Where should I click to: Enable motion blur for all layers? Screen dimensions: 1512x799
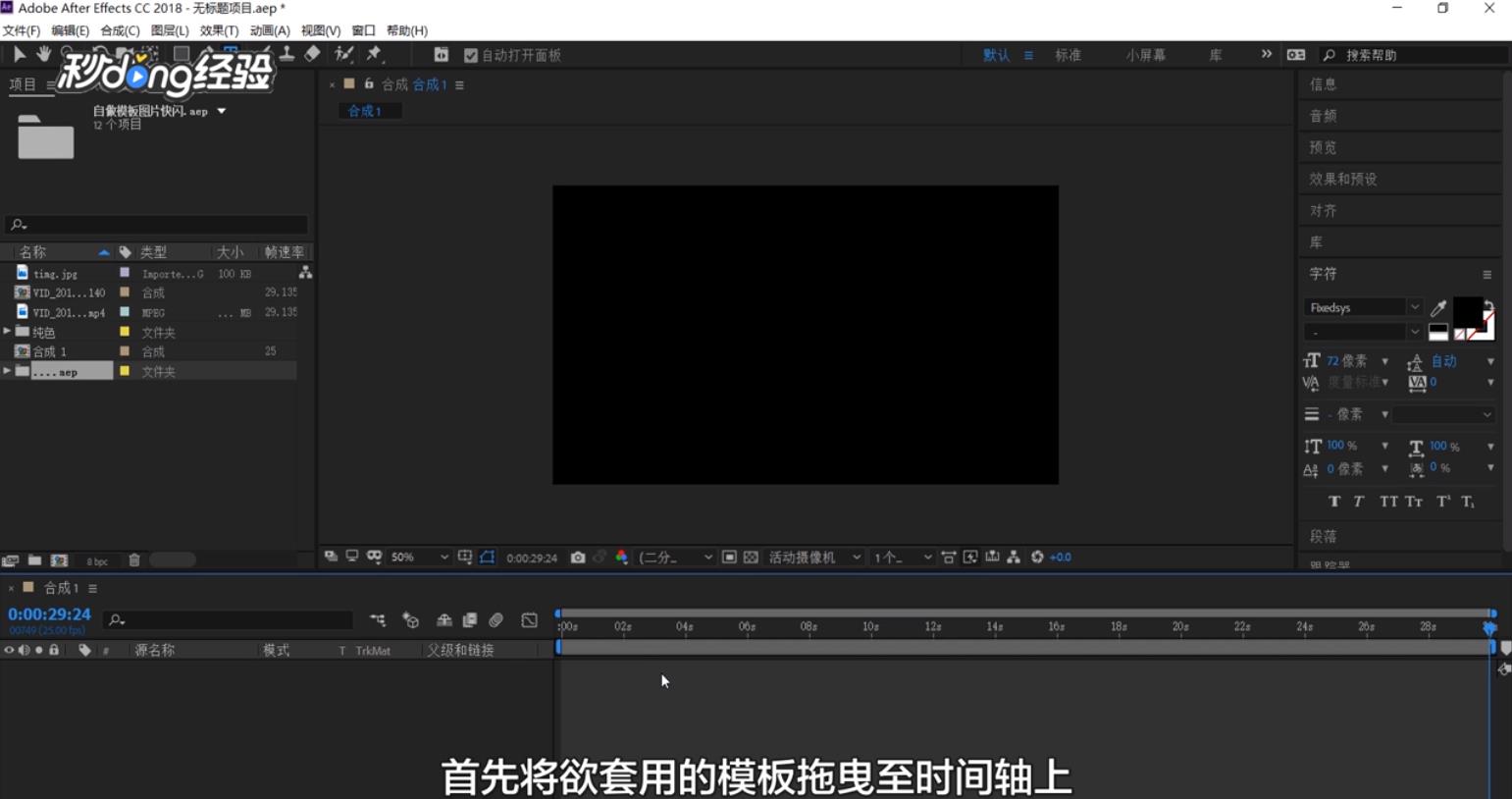495,619
